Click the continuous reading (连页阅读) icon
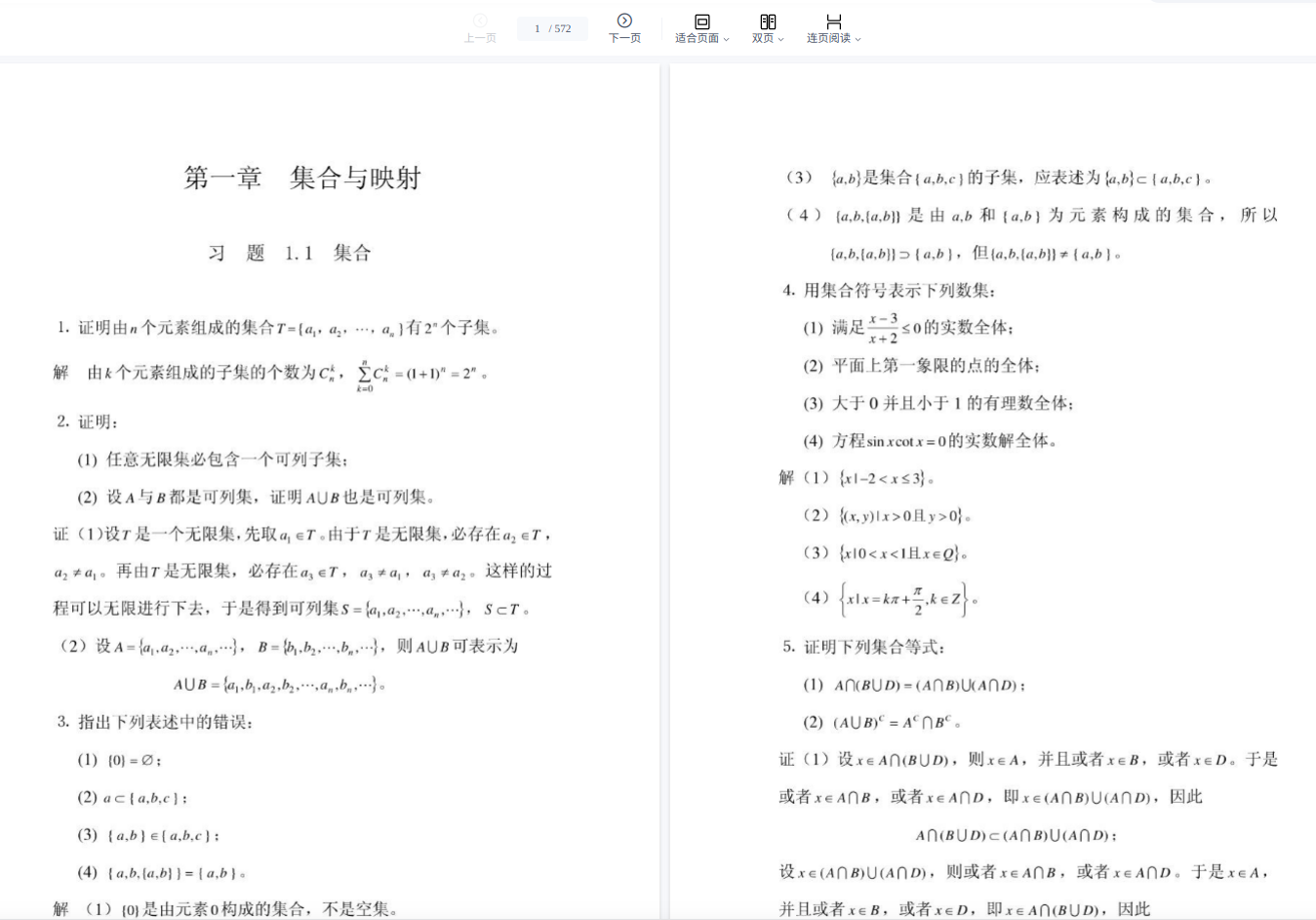 point(833,21)
